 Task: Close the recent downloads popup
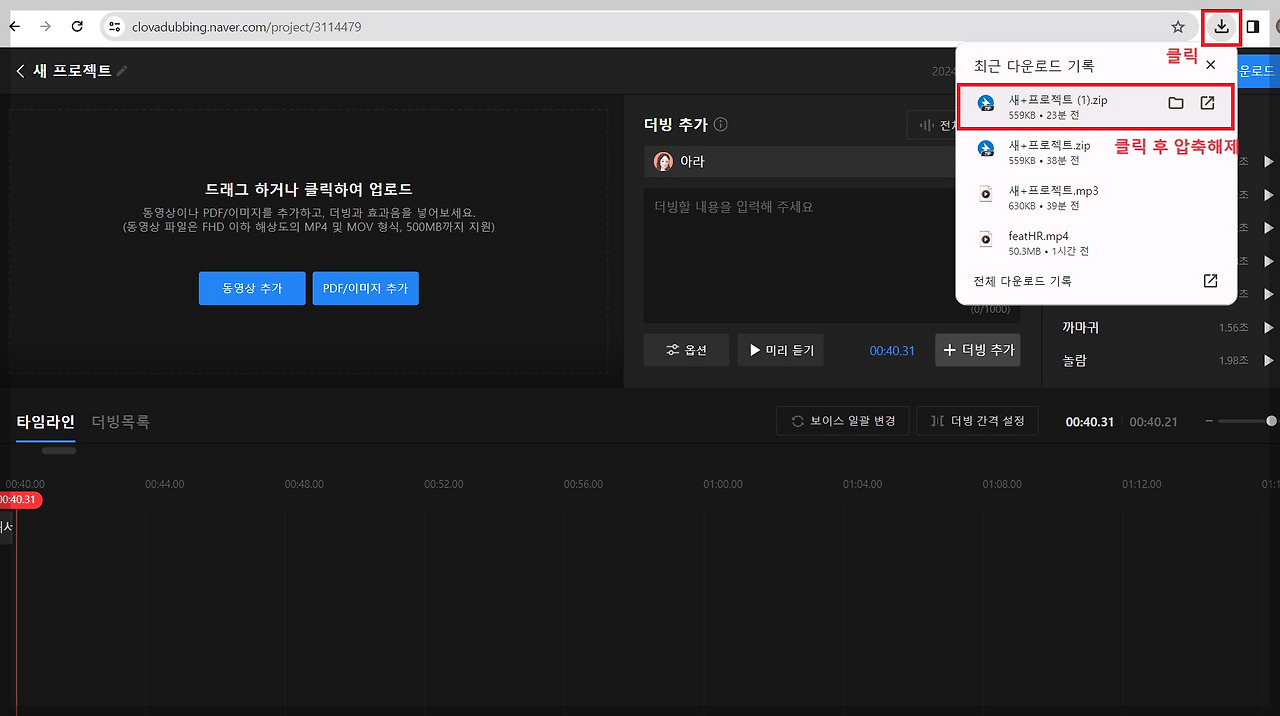[x=1210, y=64]
